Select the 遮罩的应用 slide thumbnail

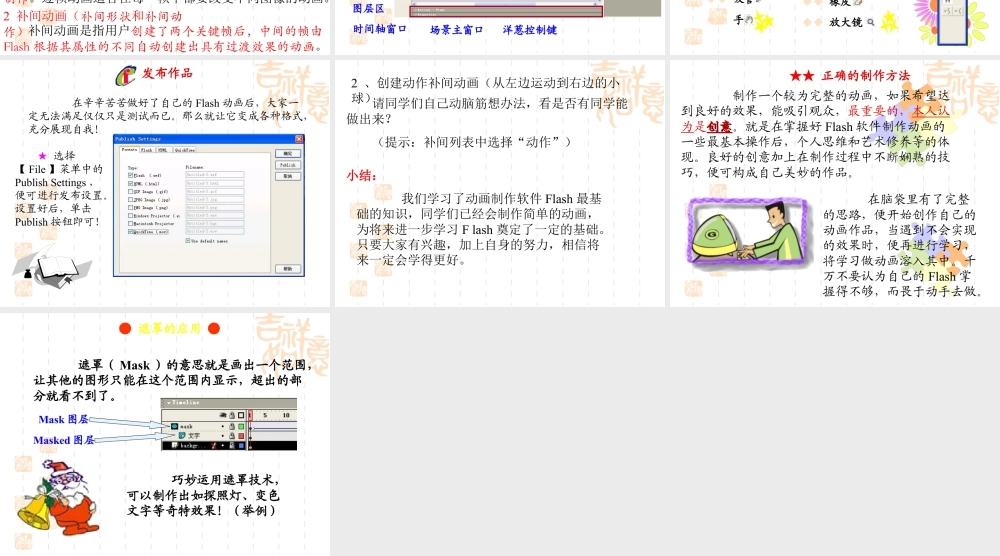point(165,434)
